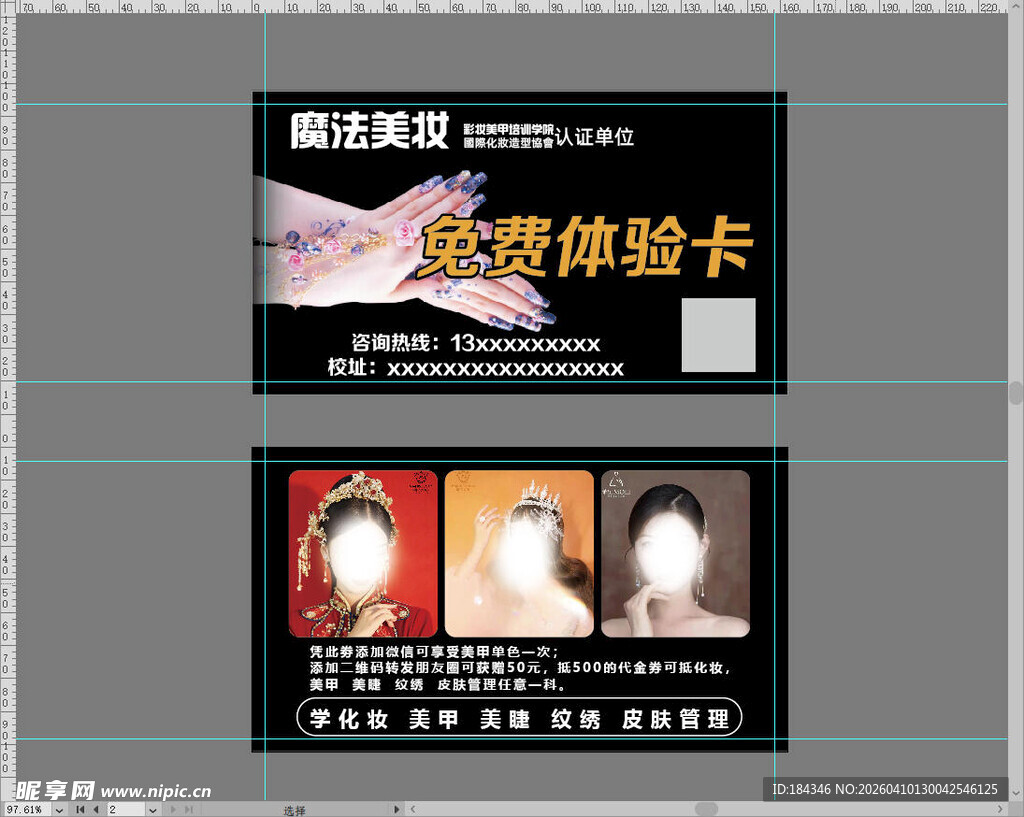Click the 学化妆 美甲 美睫 oval banner
Image resolution: width=1024 pixels, height=817 pixels.
pyautogui.click(x=518, y=717)
